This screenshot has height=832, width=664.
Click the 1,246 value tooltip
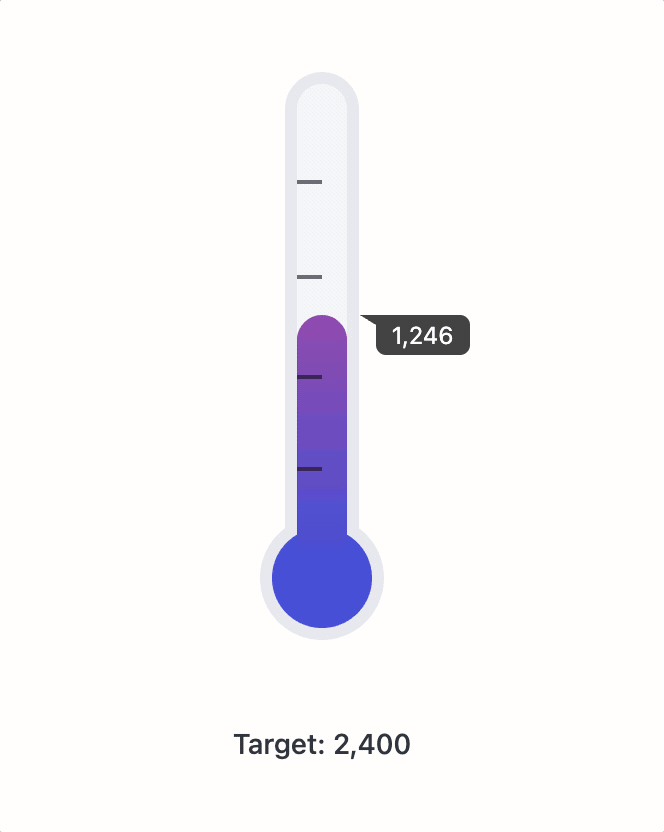[423, 336]
